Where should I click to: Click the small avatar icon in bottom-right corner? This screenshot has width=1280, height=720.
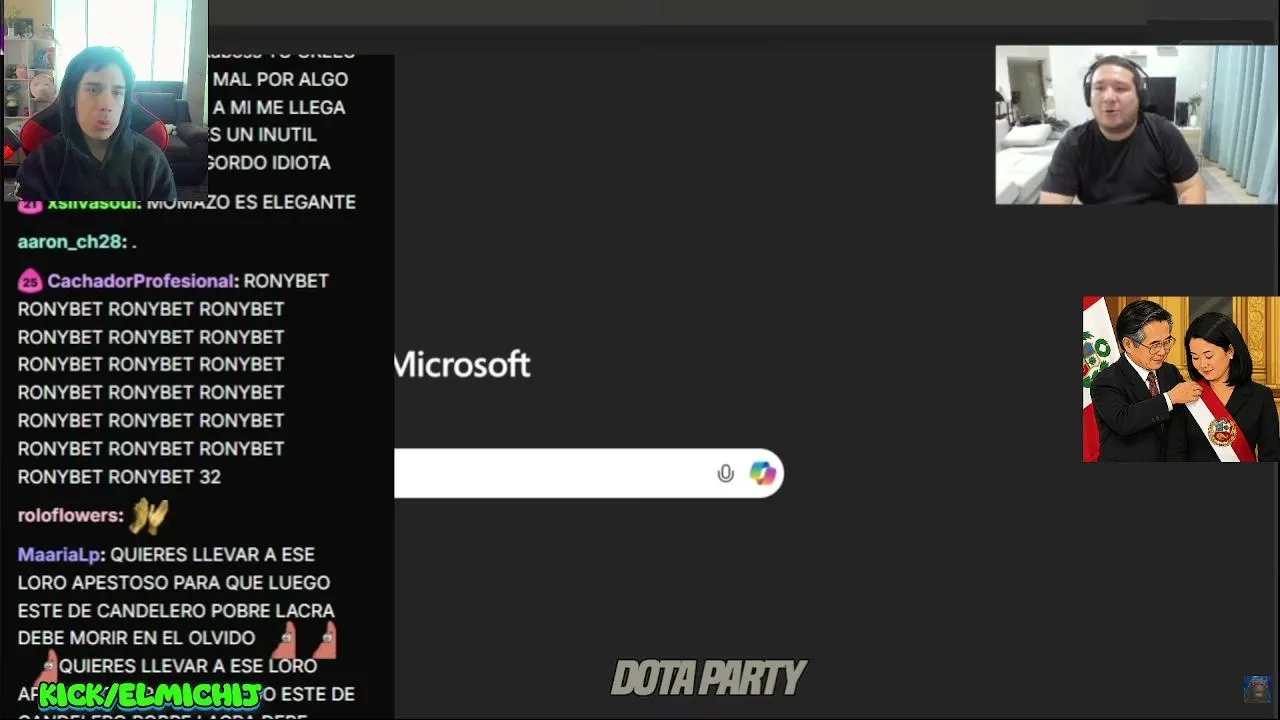point(1257,688)
